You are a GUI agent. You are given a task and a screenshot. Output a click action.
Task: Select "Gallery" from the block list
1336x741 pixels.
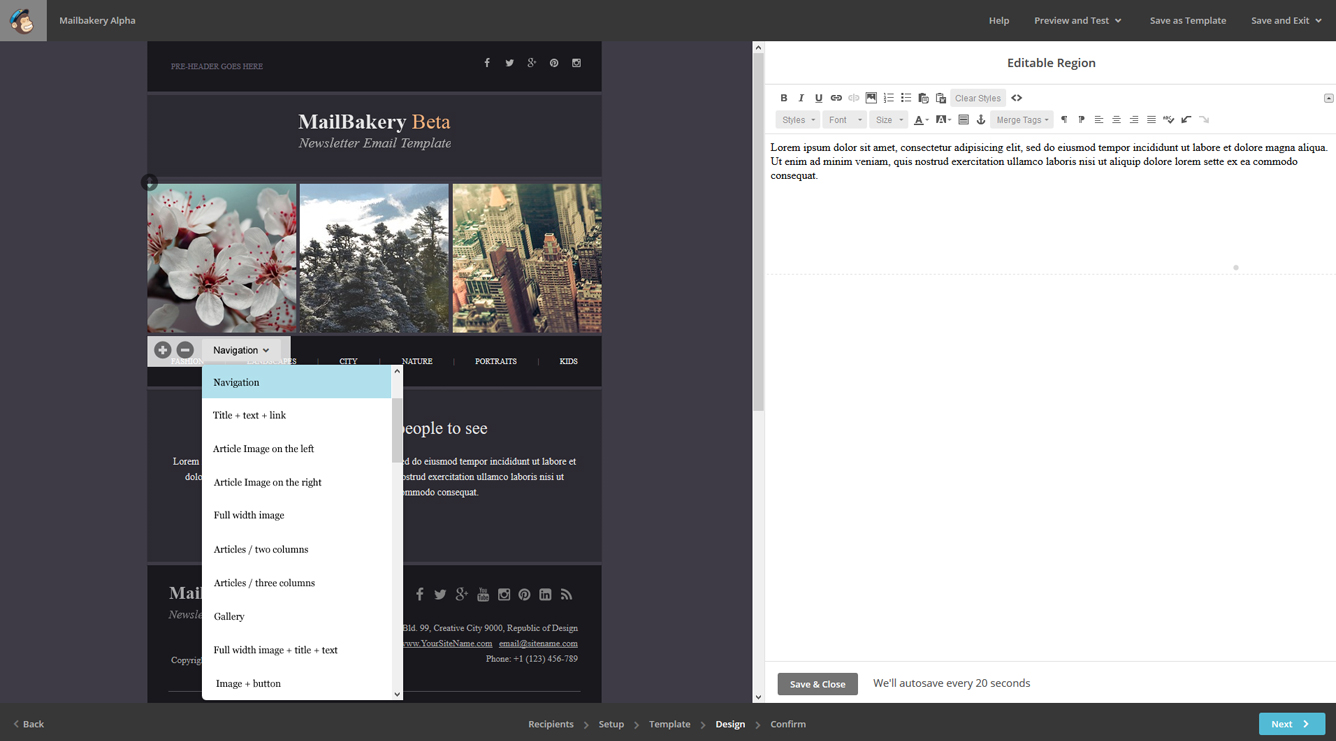point(229,617)
